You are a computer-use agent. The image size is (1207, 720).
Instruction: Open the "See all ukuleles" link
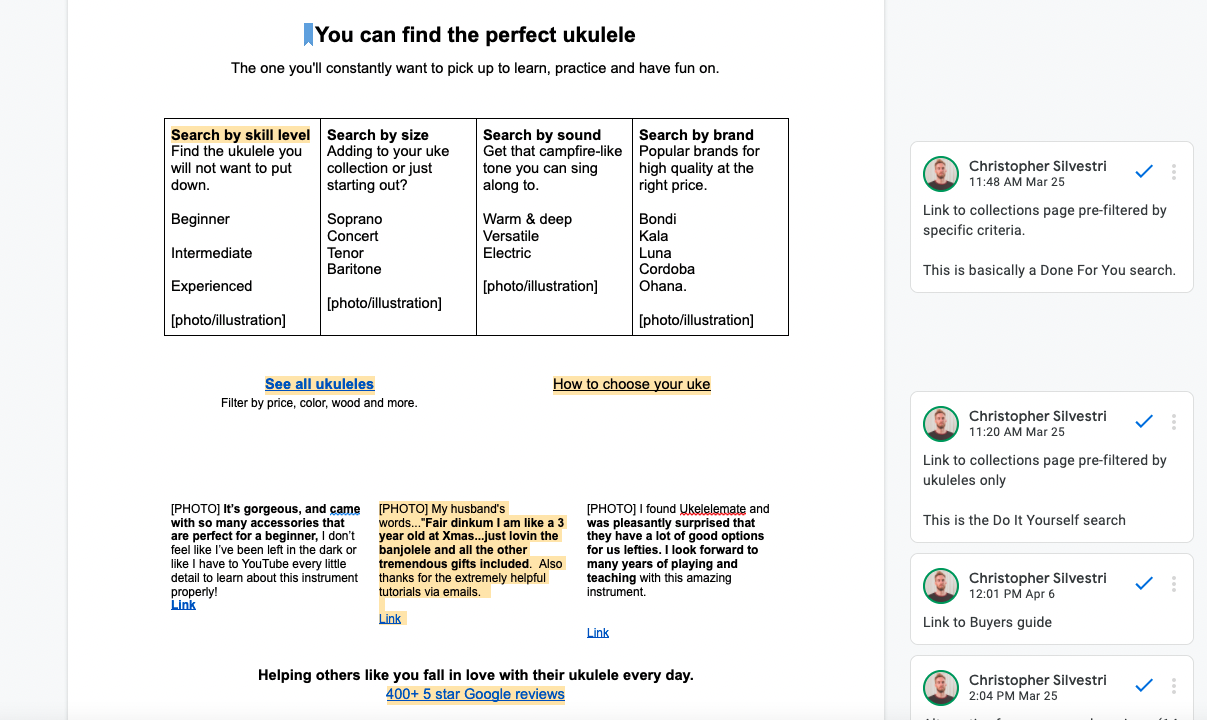319,384
